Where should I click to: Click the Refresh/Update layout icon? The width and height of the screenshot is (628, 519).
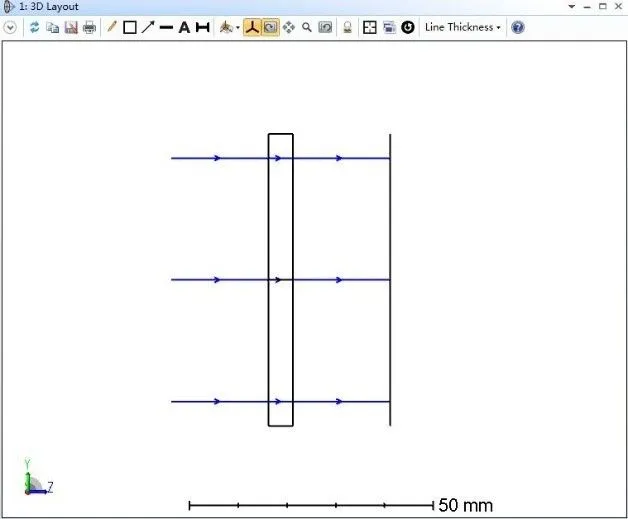(x=34, y=27)
